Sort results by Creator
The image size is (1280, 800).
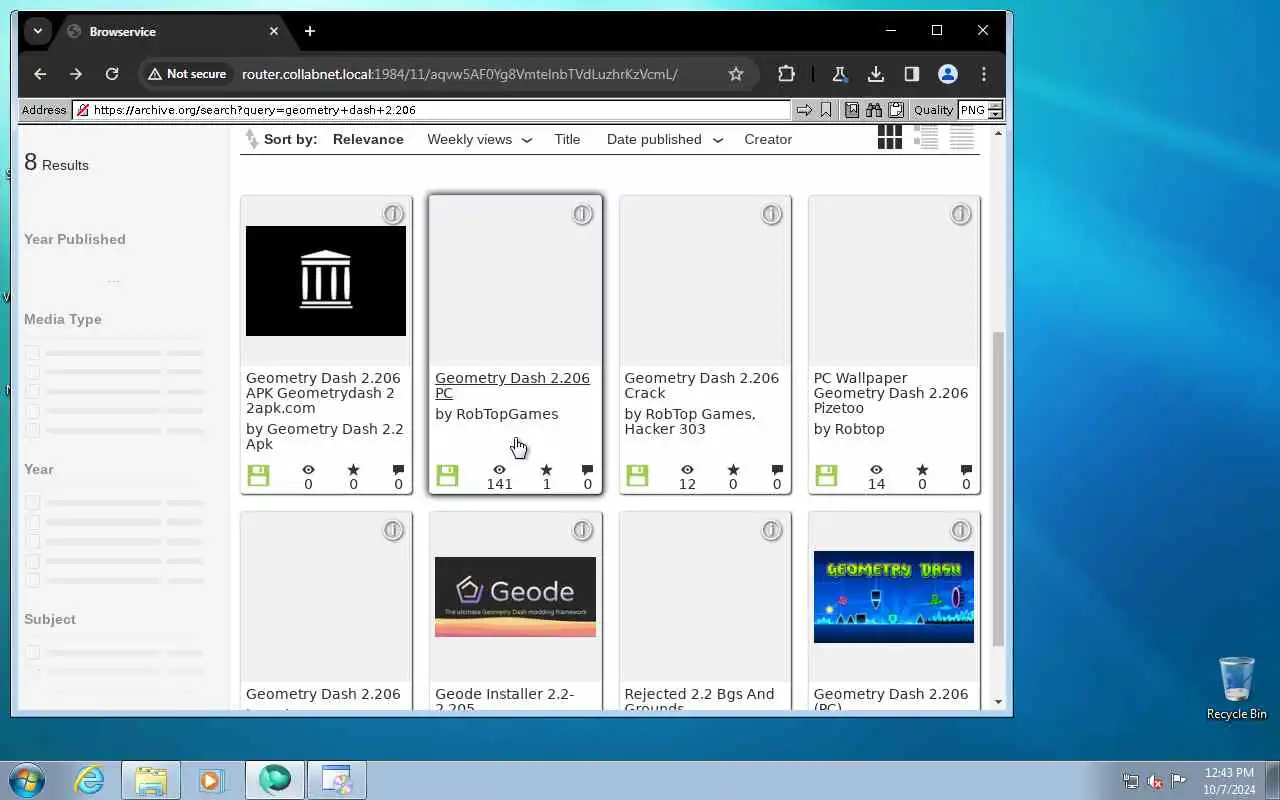coord(768,139)
